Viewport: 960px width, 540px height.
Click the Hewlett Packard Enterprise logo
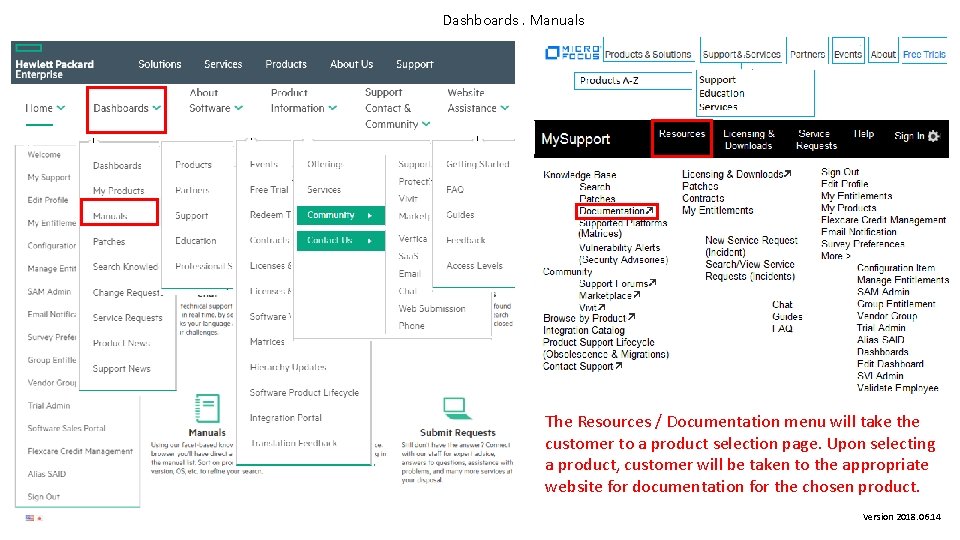click(x=54, y=62)
